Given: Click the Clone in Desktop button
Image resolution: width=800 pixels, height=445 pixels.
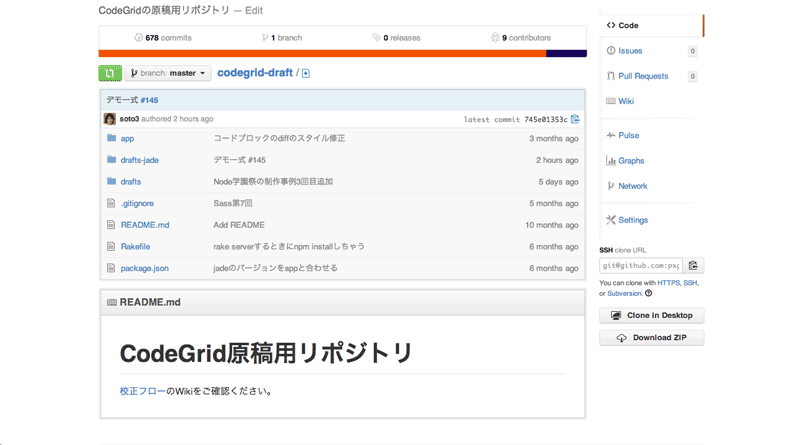Looking at the screenshot, I should (652, 315).
